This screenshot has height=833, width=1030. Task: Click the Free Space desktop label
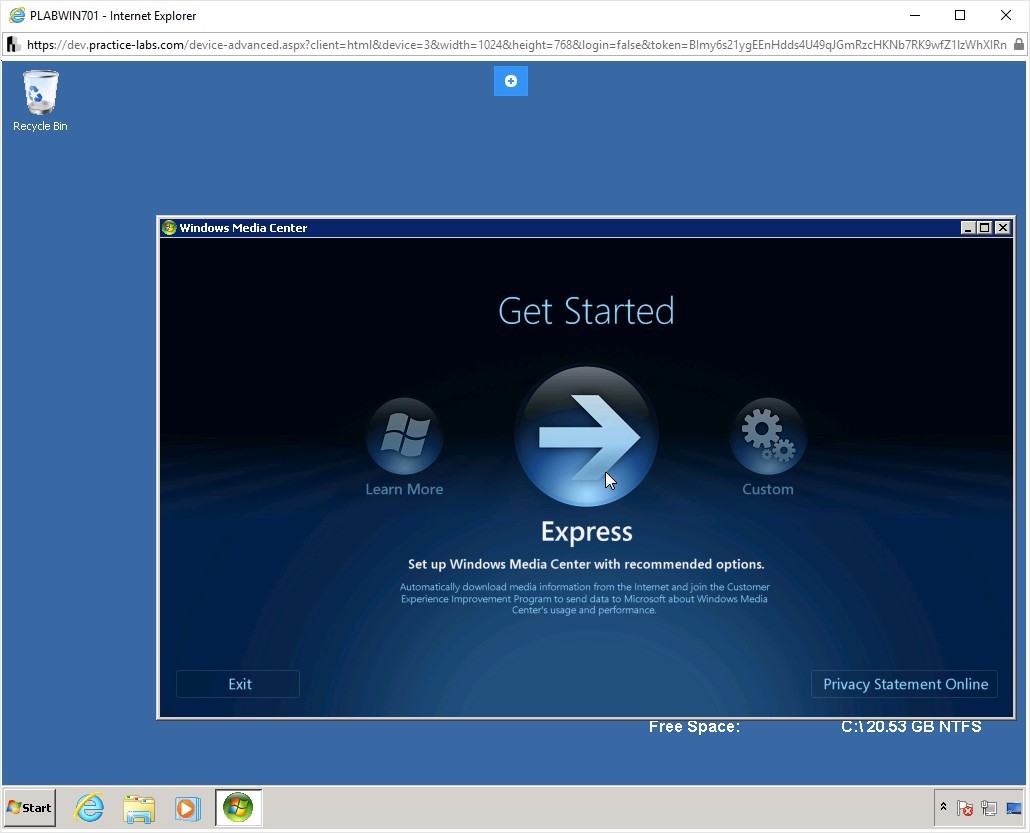(694, 727)
